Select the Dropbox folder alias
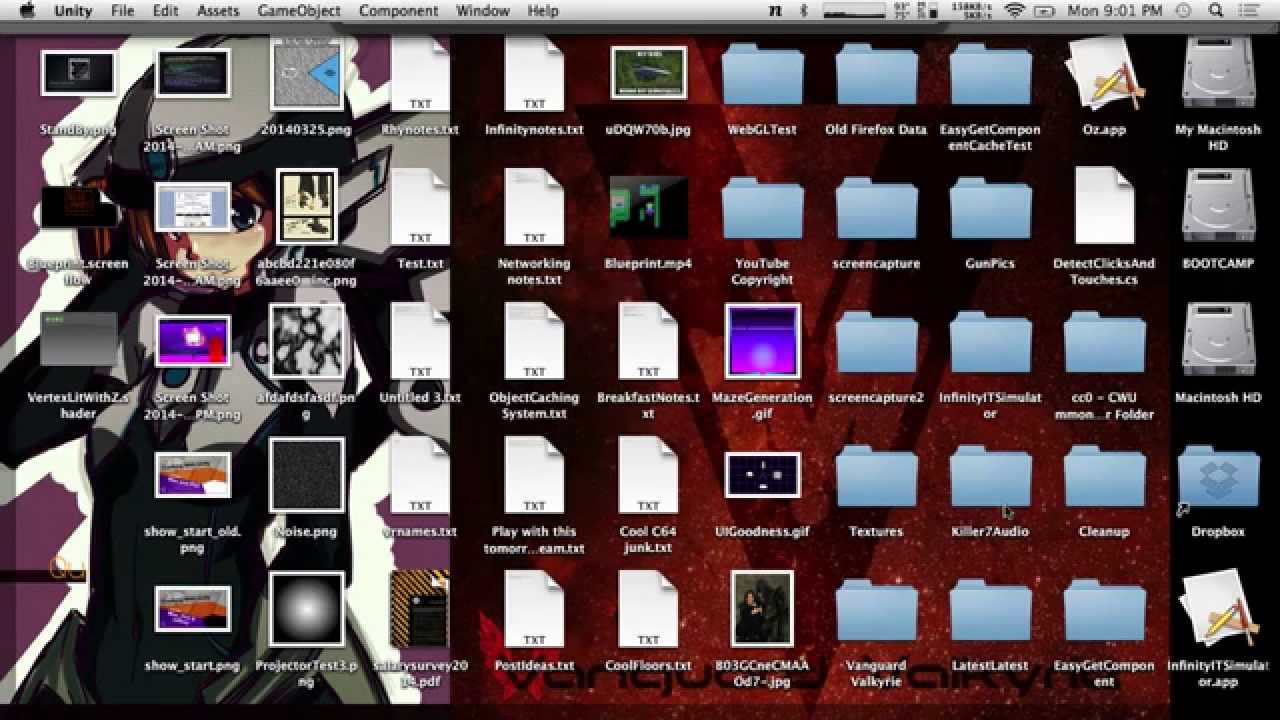1280x720 pixels. 1218,477
